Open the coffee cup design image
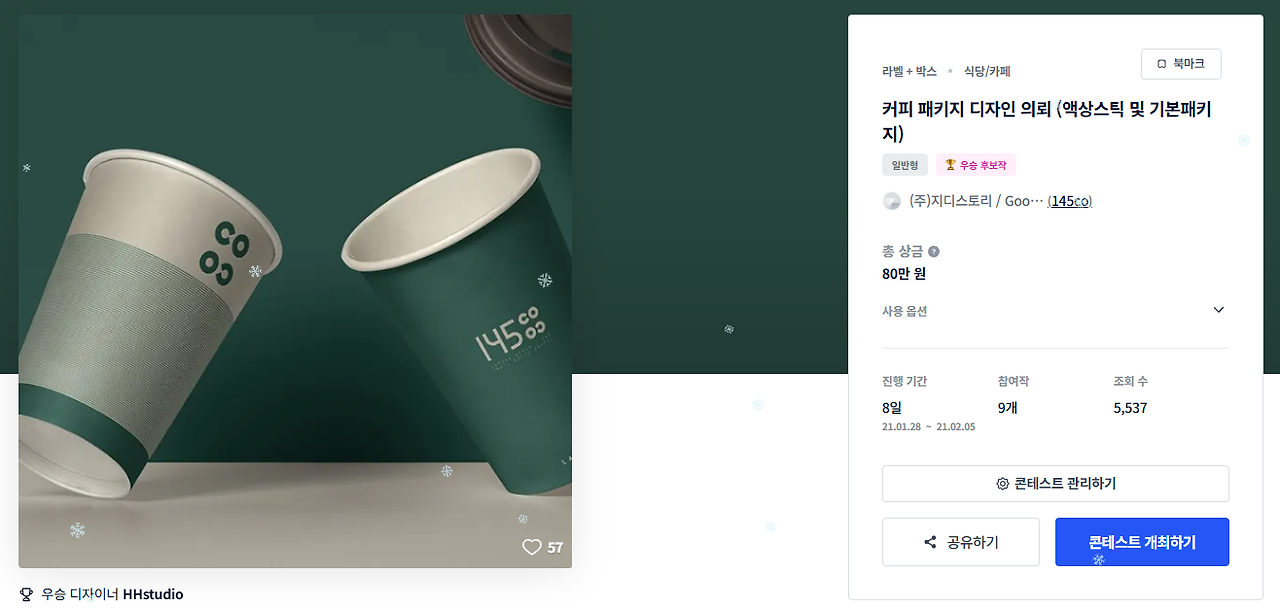Image resolution: width=1280 pixels, height=608 pixels. point(295,291)
